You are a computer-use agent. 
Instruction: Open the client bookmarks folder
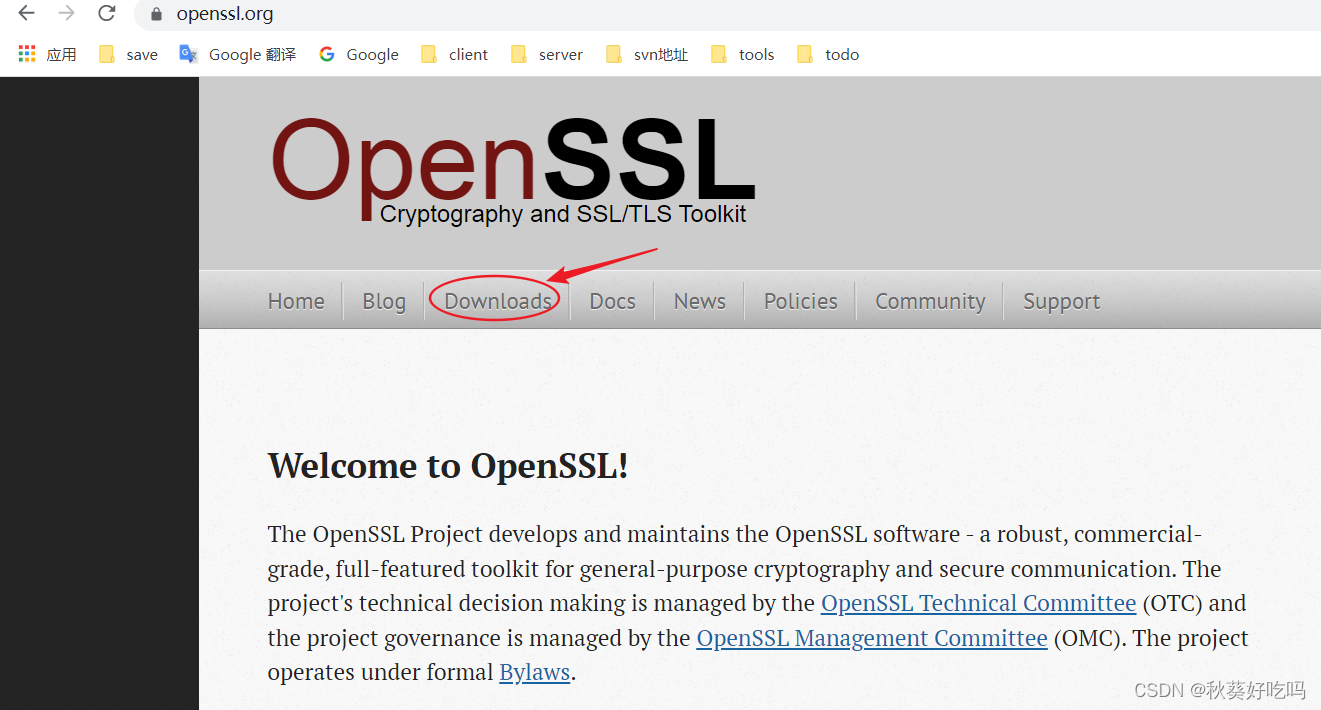click(x=454, y=54)
